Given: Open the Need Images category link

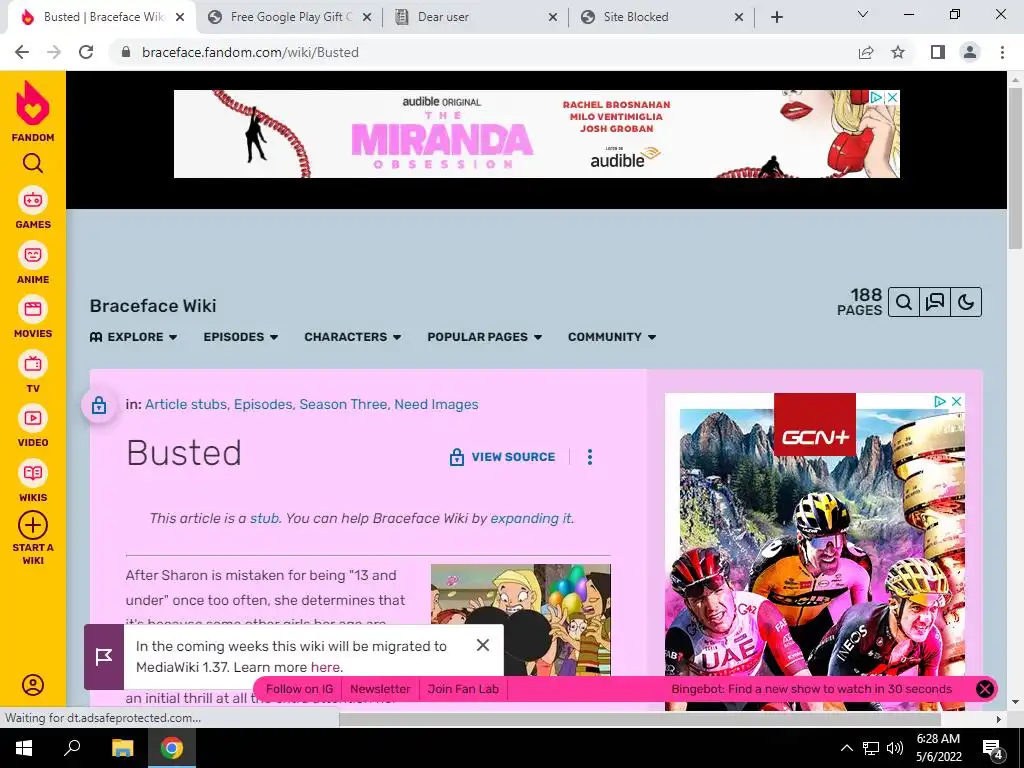Looking at the screenshot, I should coord(436,404).
